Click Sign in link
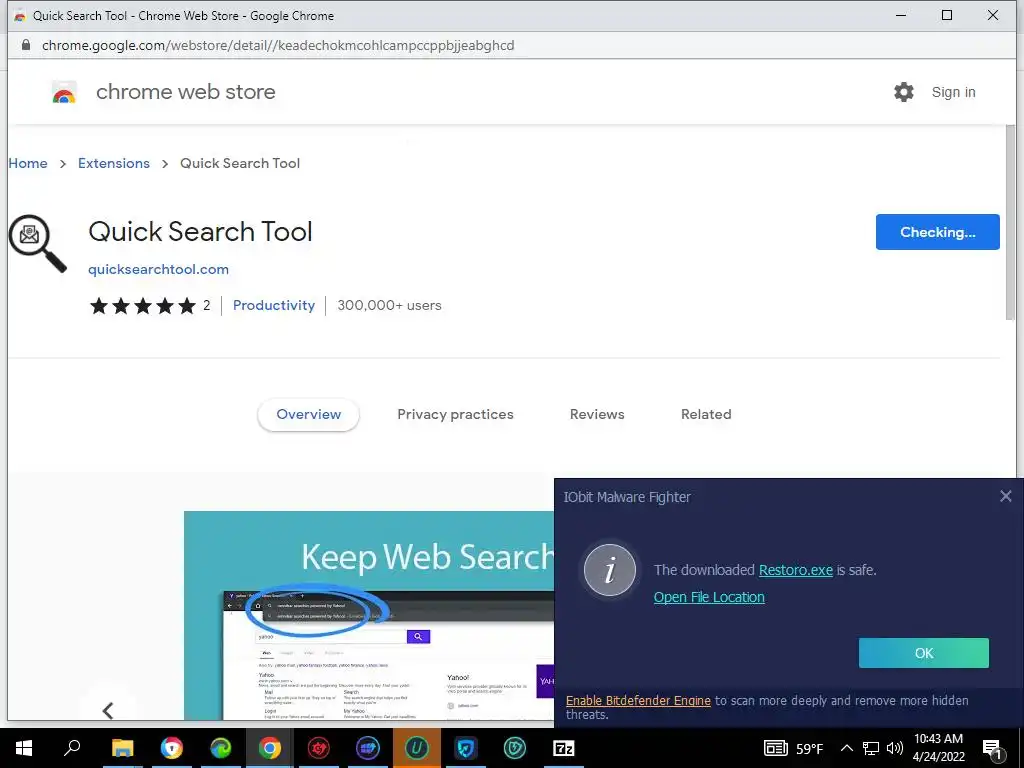The image size is (1024, 768). [953, 92]
